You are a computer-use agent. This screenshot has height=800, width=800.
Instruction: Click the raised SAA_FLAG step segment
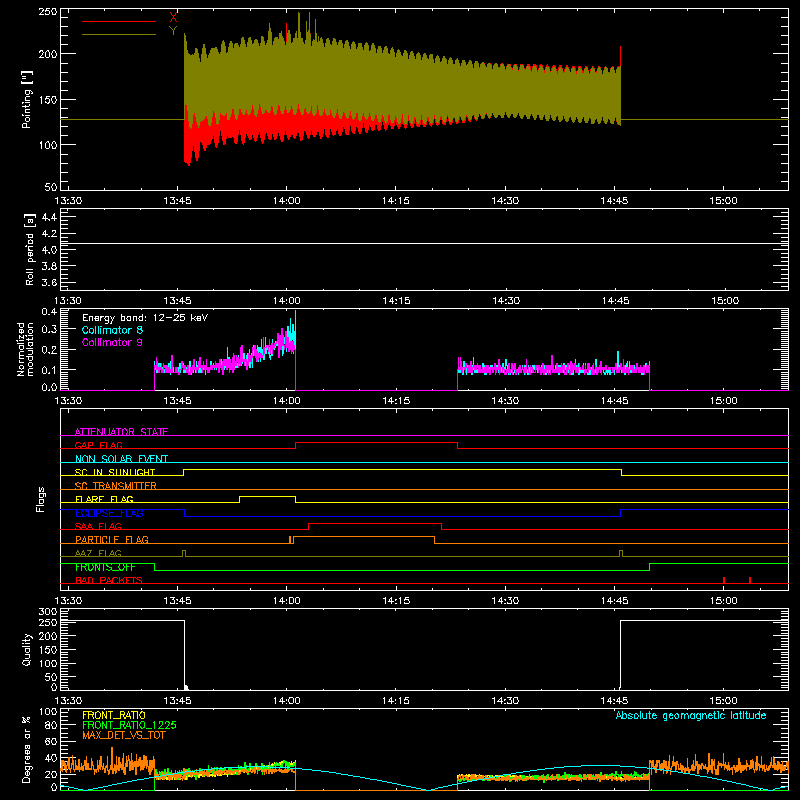click(x=375, y=523)
